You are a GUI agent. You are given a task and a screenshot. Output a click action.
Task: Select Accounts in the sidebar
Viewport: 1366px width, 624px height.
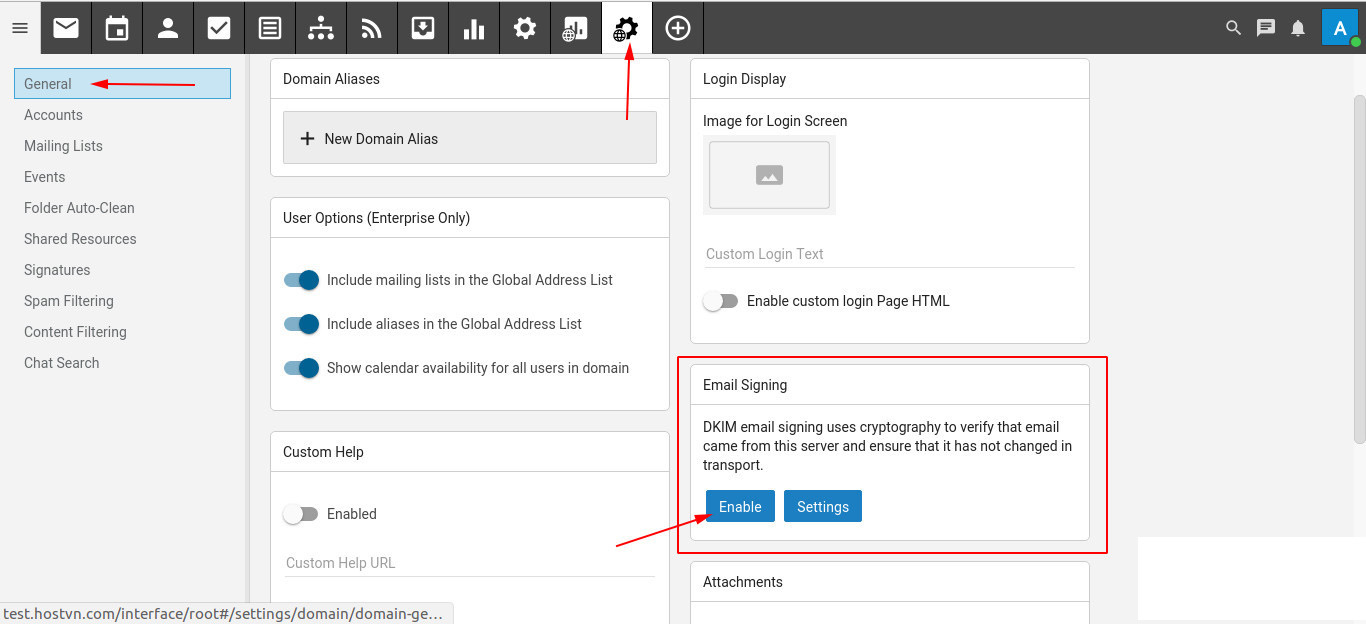click(x=53, y=115)
